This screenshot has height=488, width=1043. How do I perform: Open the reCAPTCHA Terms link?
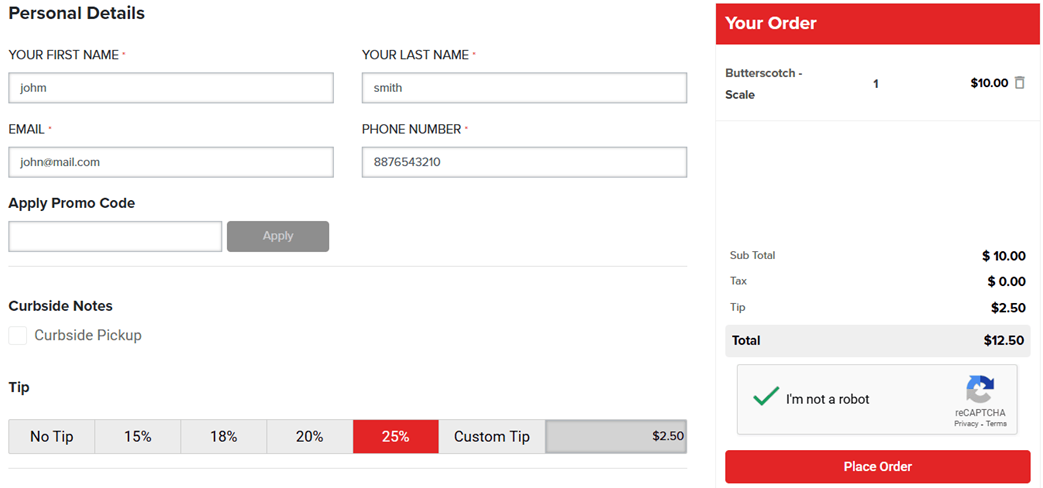tap(997, 424)
